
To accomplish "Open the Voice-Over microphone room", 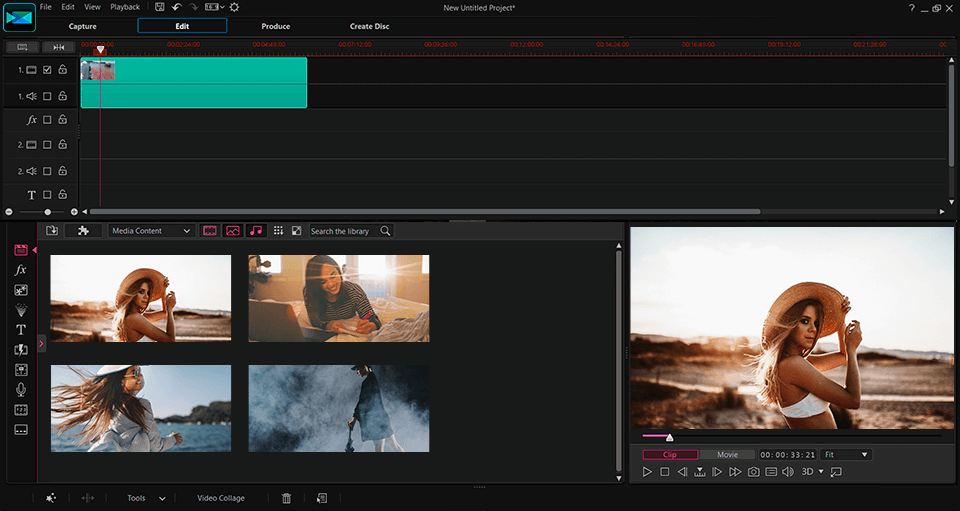I will coord(21,389).
